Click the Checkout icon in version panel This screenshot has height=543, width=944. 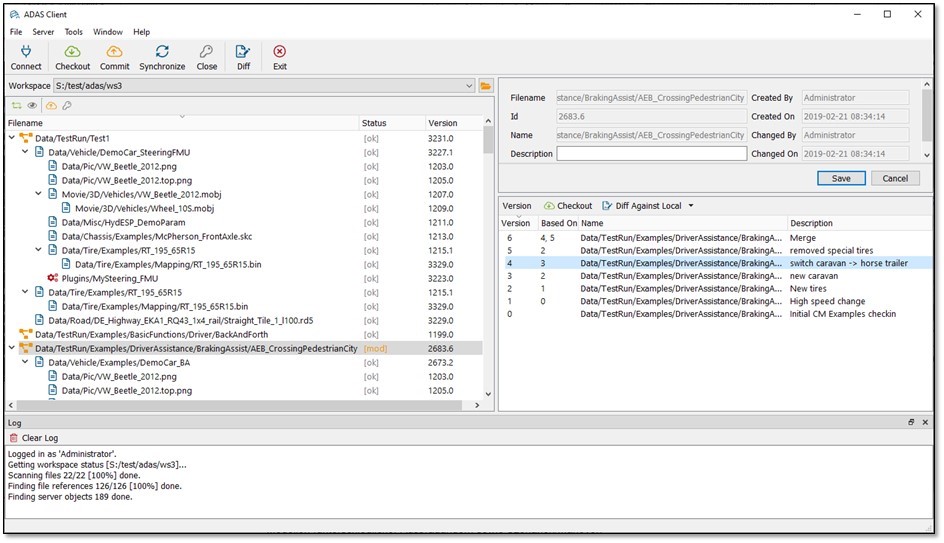click(x=549, y=206)
